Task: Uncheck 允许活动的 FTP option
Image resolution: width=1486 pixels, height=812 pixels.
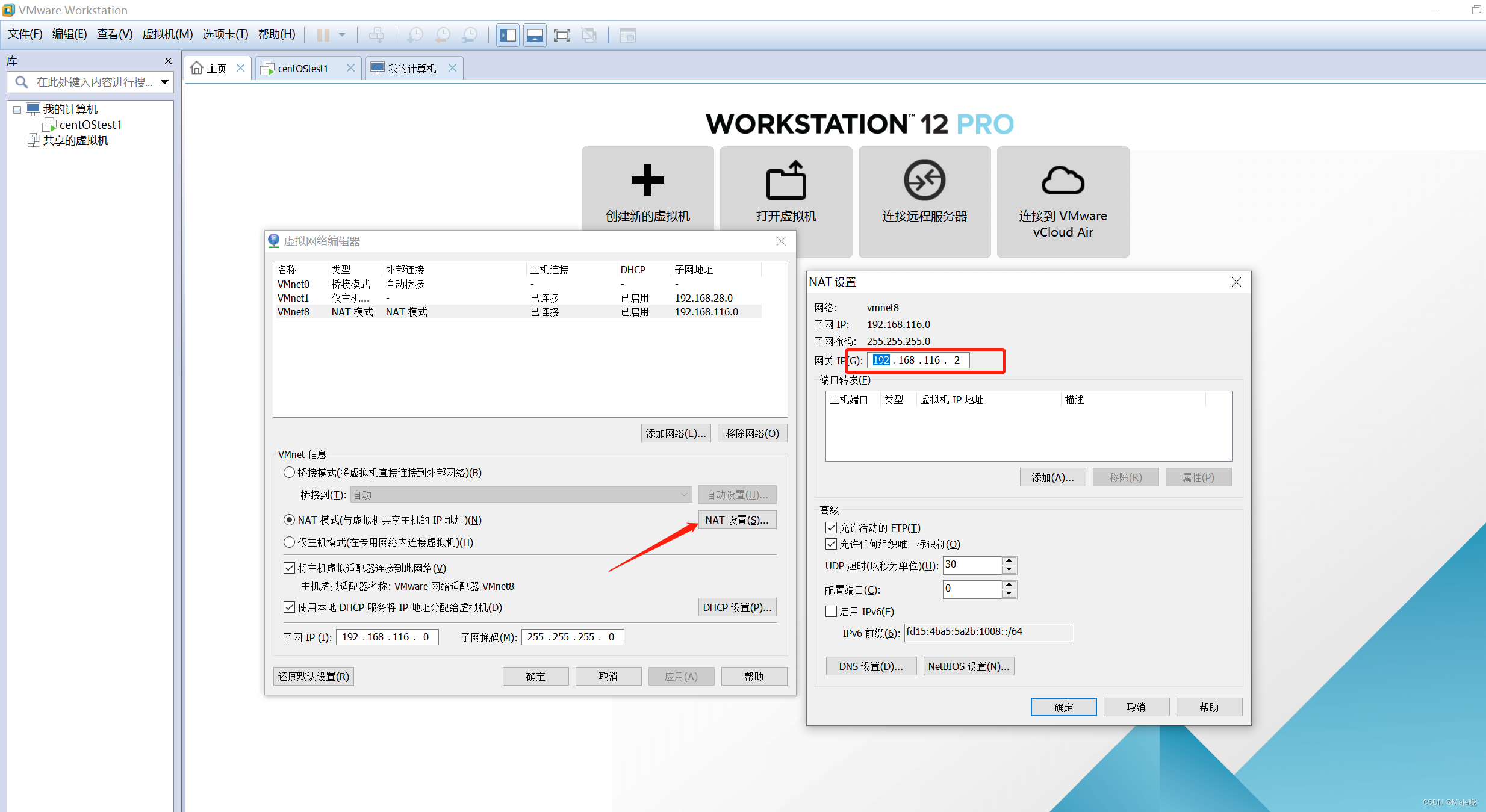Action: (831, 528)
